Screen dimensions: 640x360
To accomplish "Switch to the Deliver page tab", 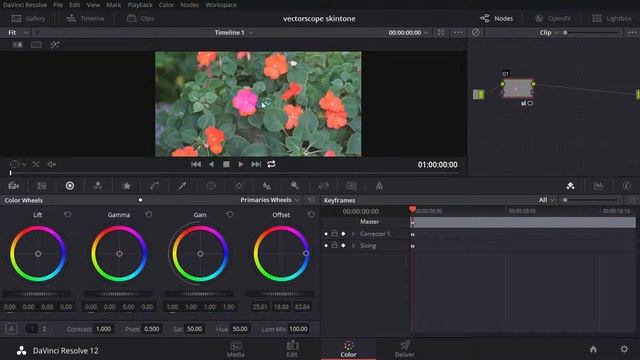I will point(404,349).
